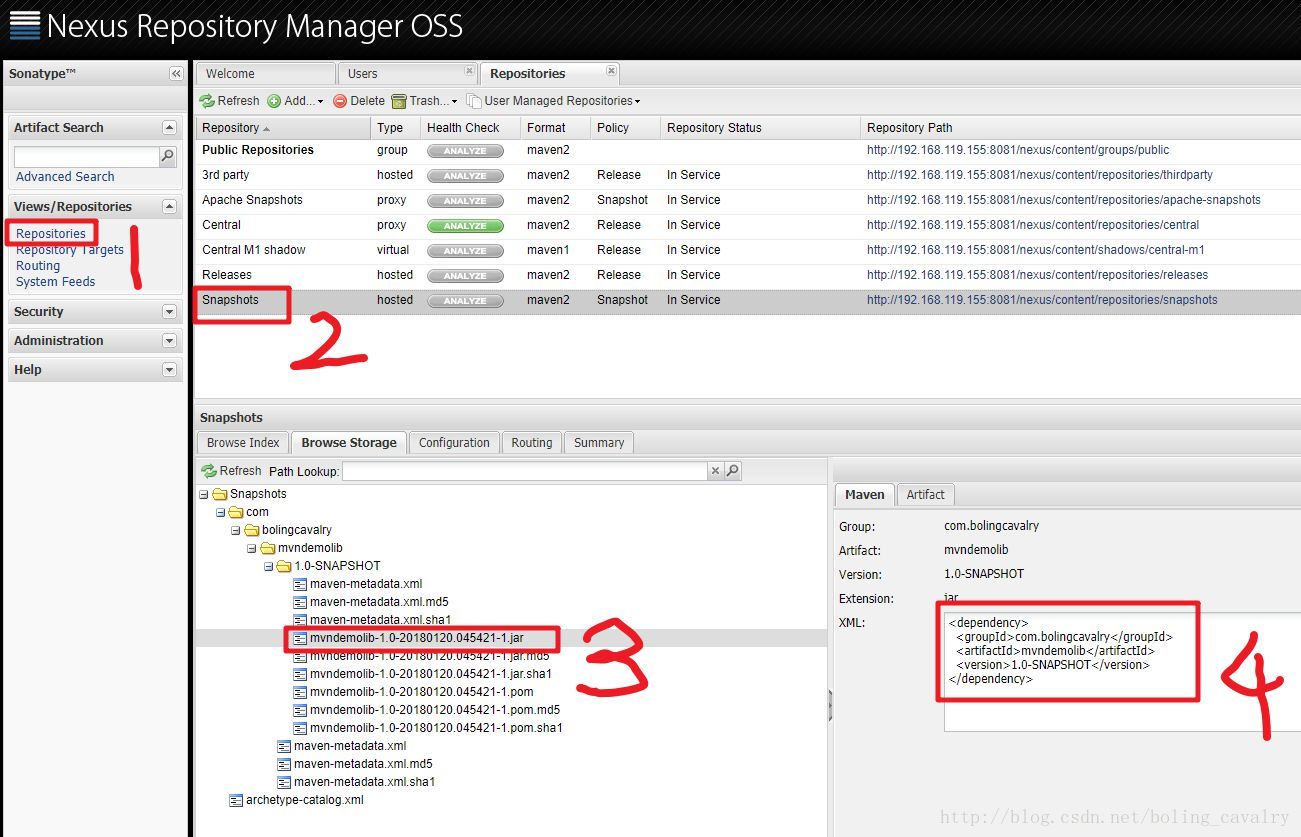
Task: Open the Add repository dropdown
Action: click(x=295, y=101)
